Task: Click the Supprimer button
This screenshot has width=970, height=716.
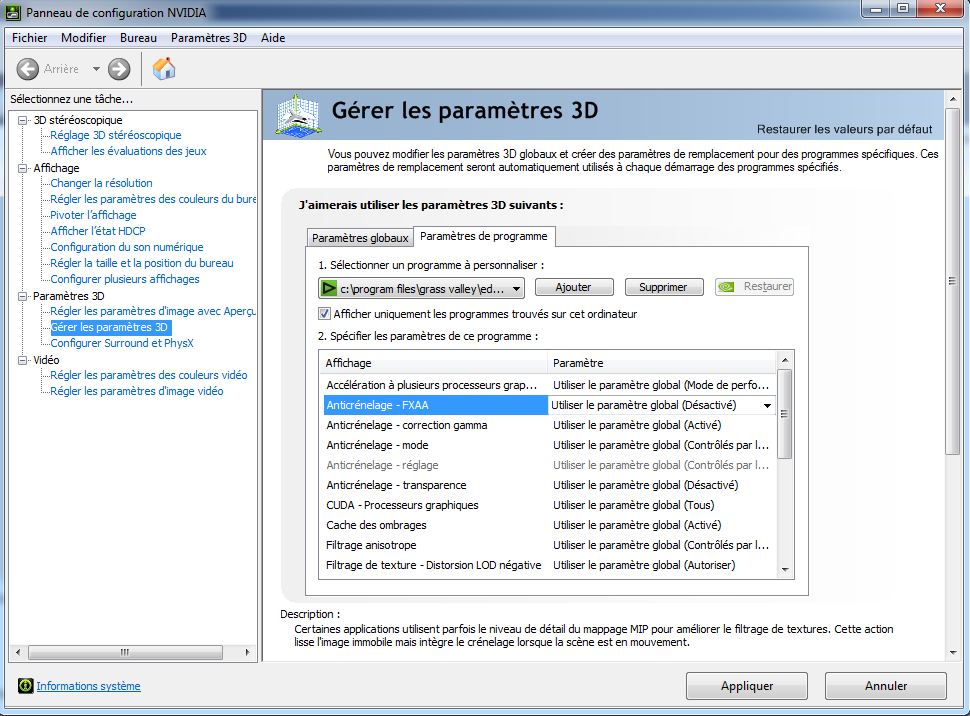Action: (663, 287)
